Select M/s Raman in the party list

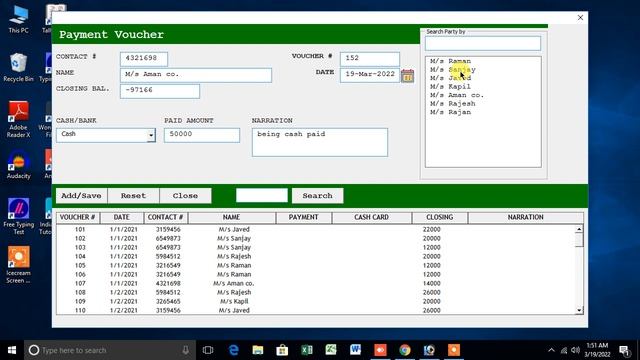coord(450,61)
